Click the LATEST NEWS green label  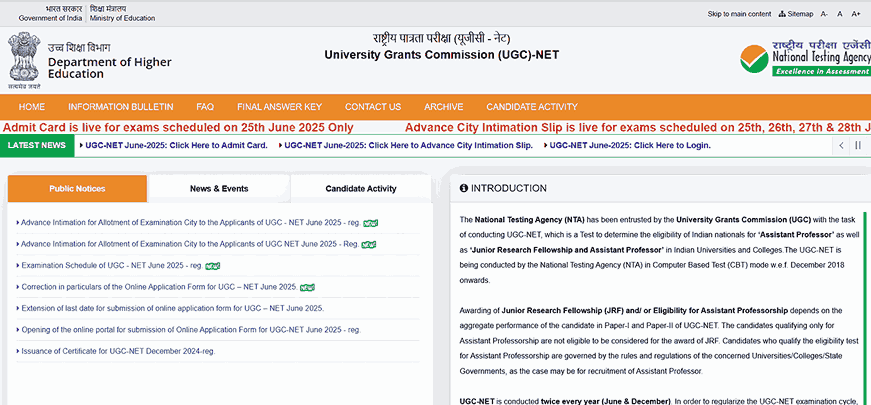37,146
